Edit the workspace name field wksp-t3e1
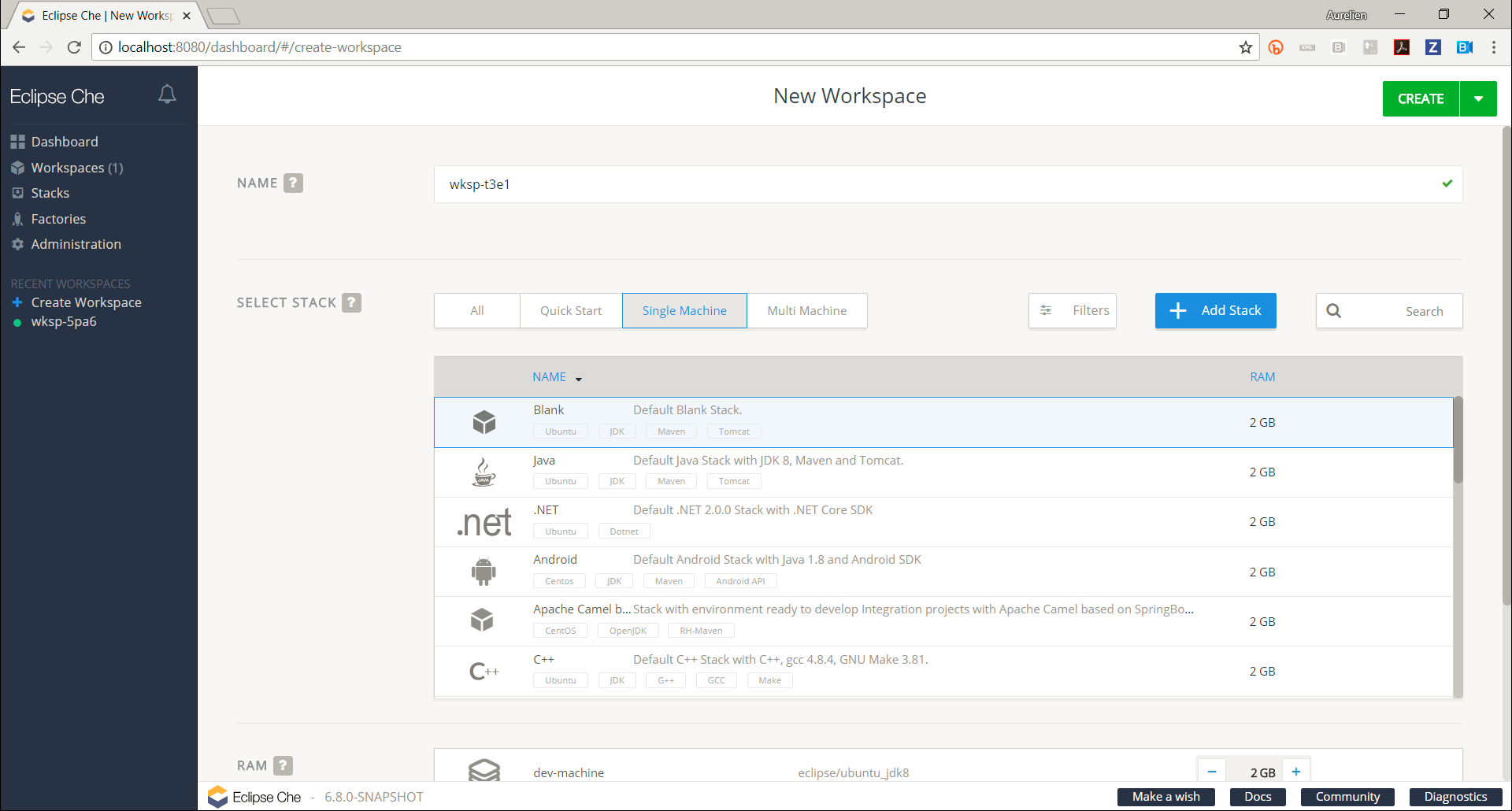1512x811 pixels. [x=948, y=184]
